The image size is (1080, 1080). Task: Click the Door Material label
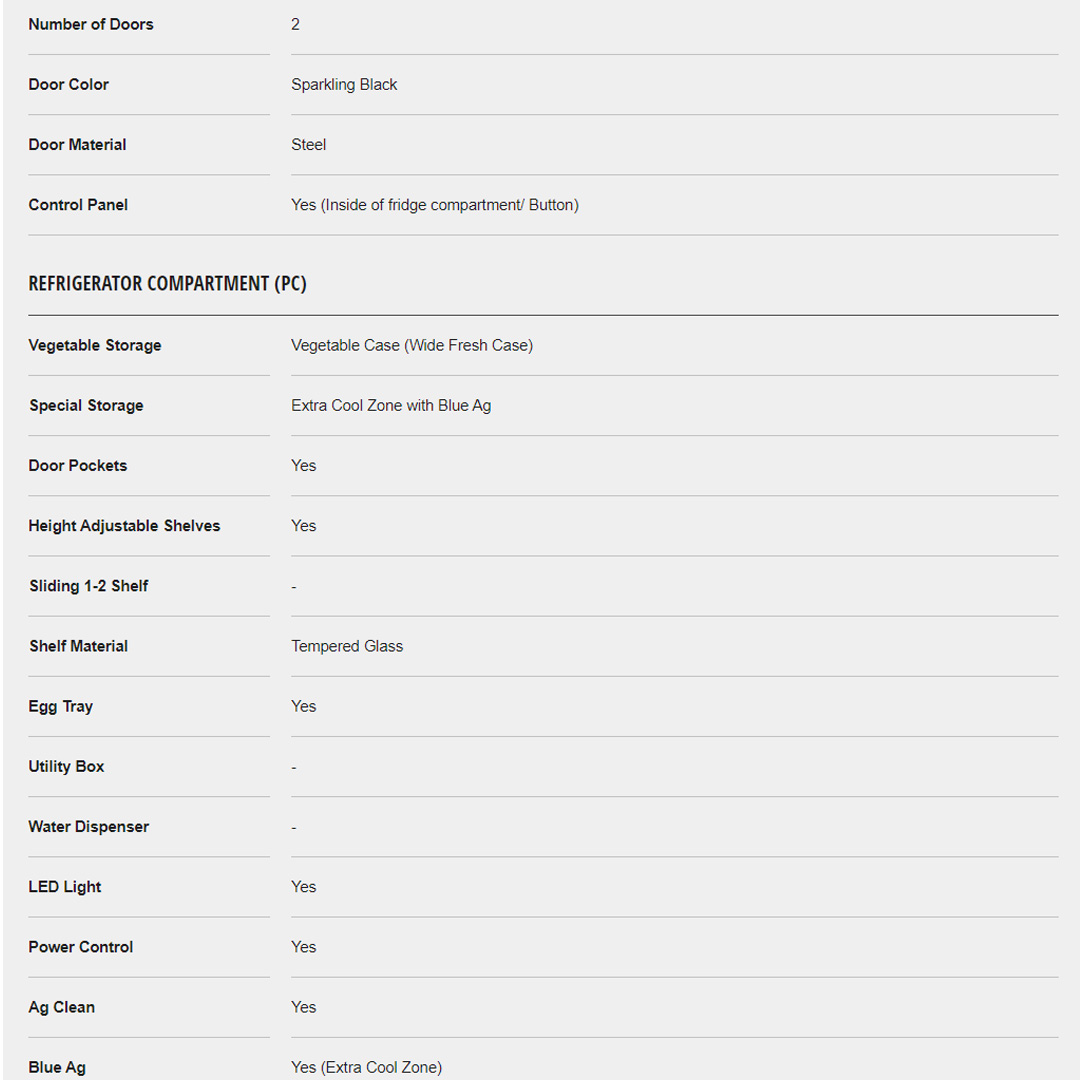(77, 145)
